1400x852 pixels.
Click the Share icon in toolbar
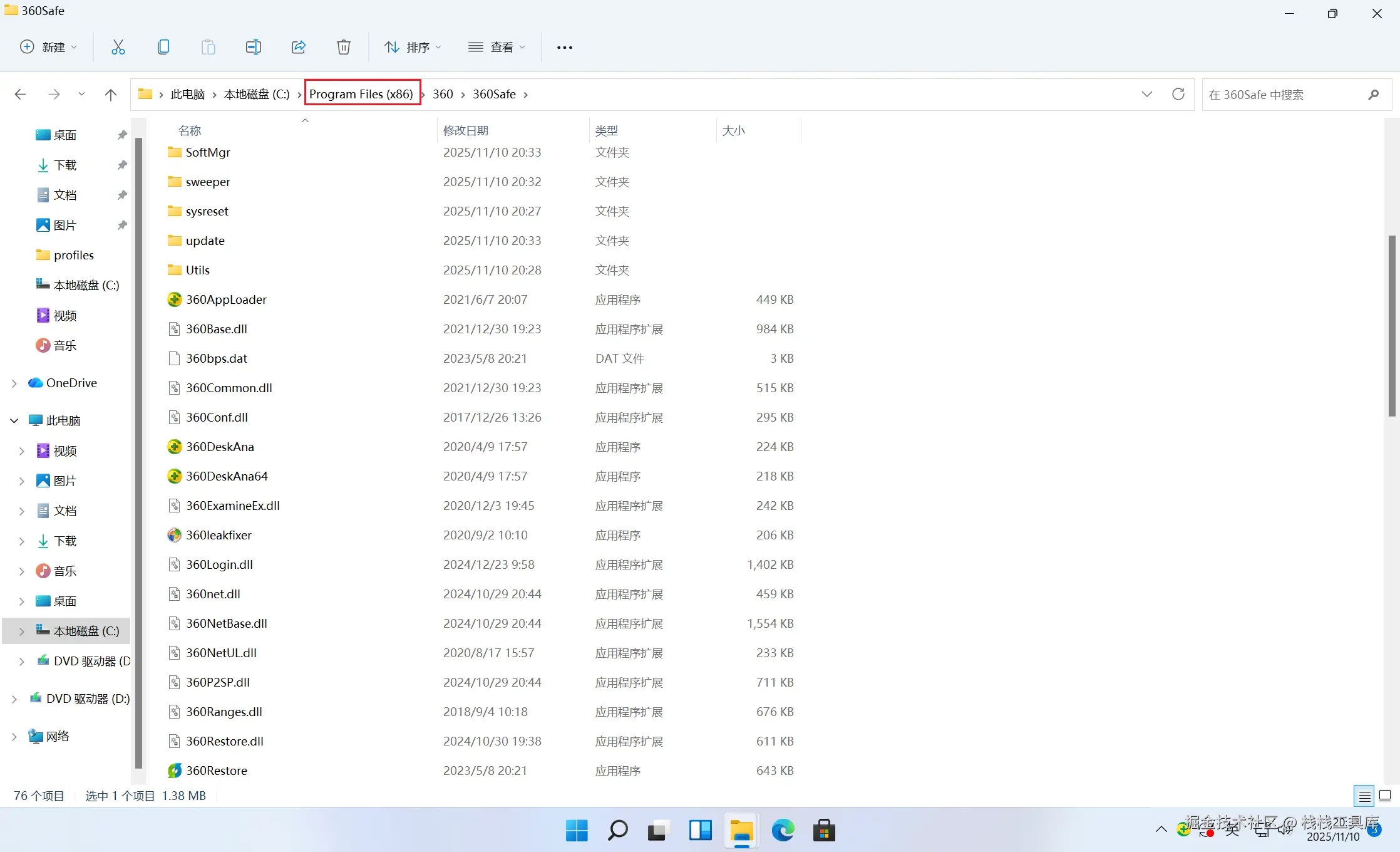pyautogui.click(x=299, y=47)
